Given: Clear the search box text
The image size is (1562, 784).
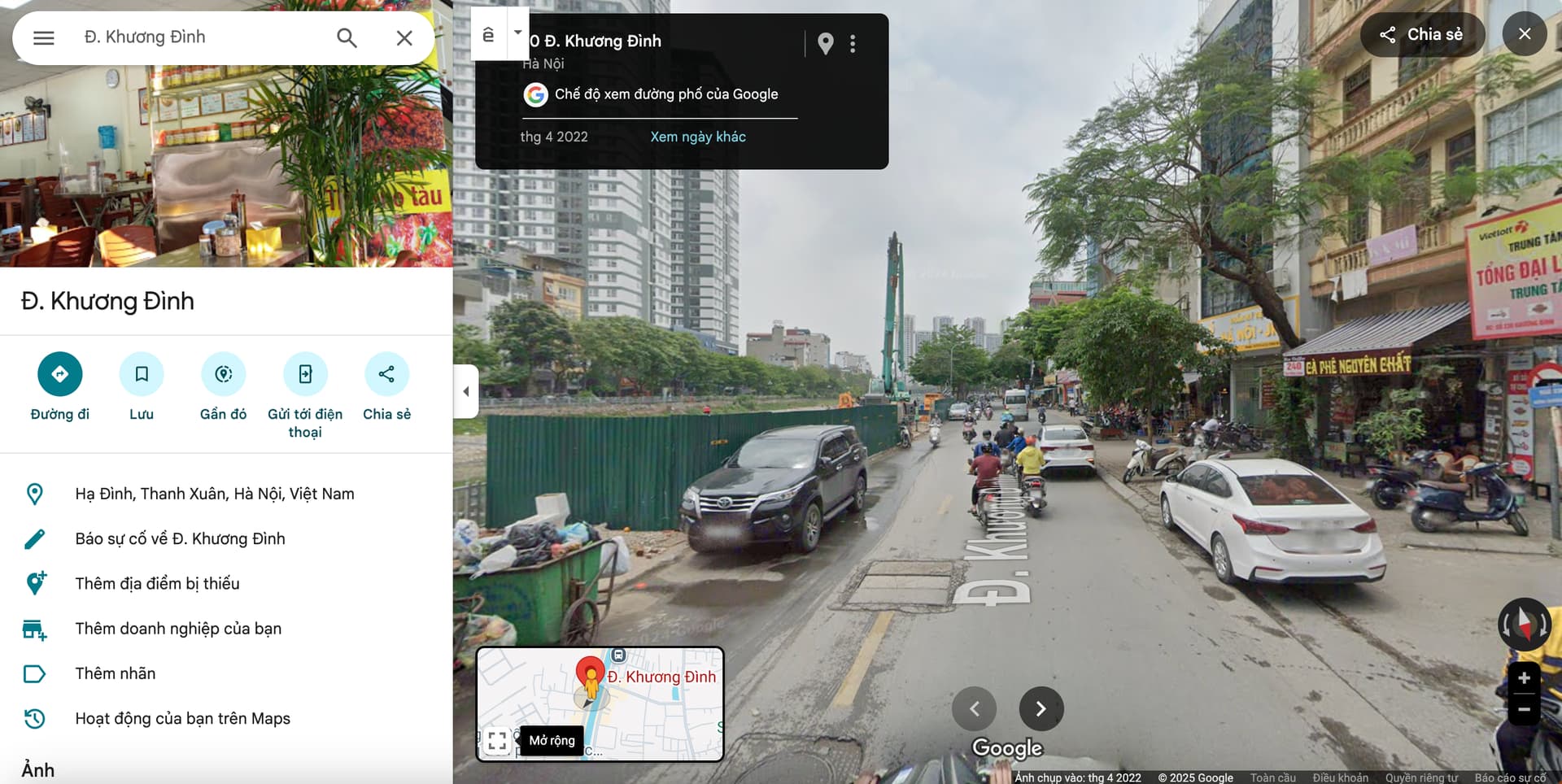Looking at the screenshot, I should (404, 37).
